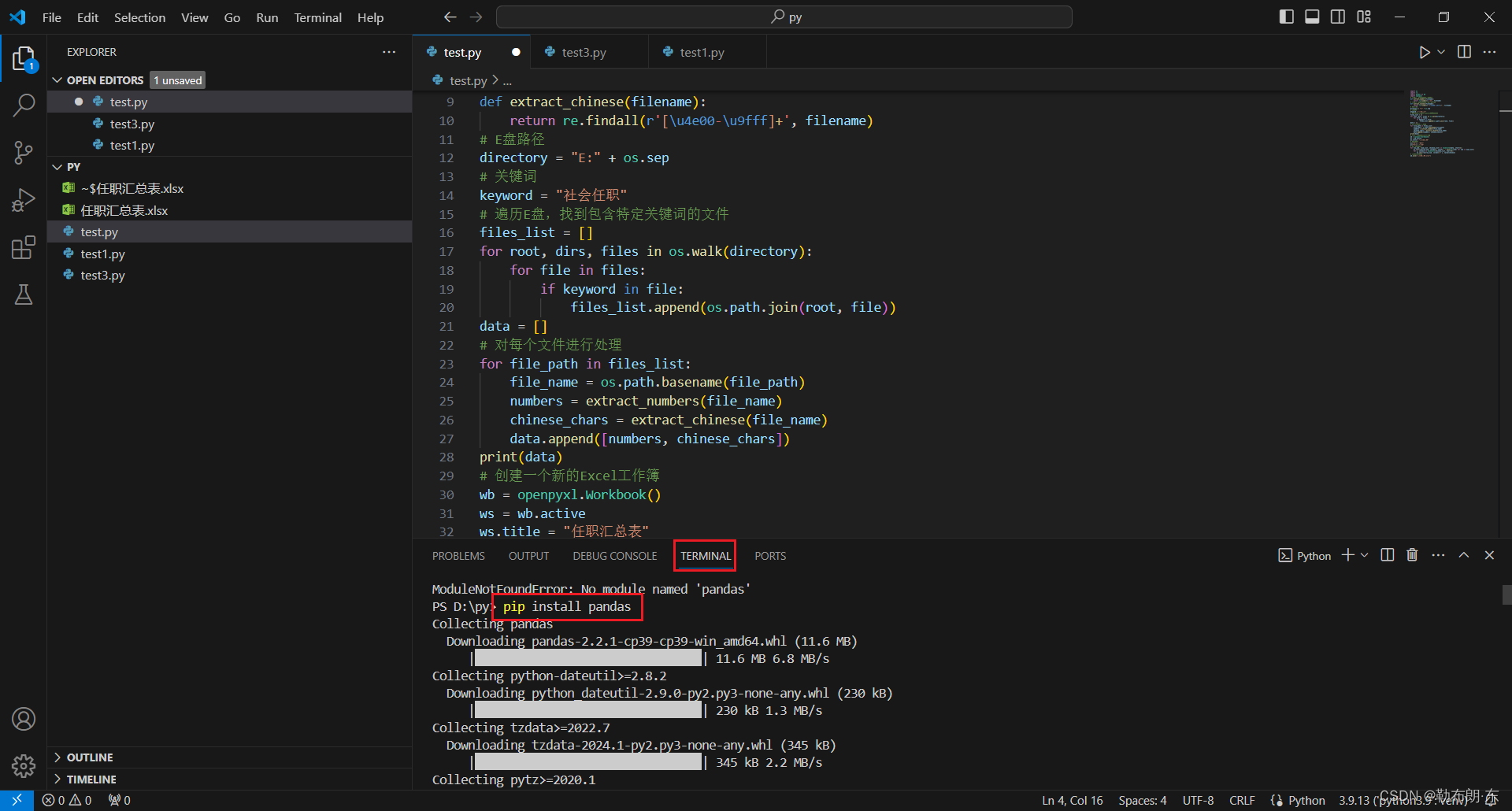Open Source Control view
1512x811 pixels.
tap(24, 152)
